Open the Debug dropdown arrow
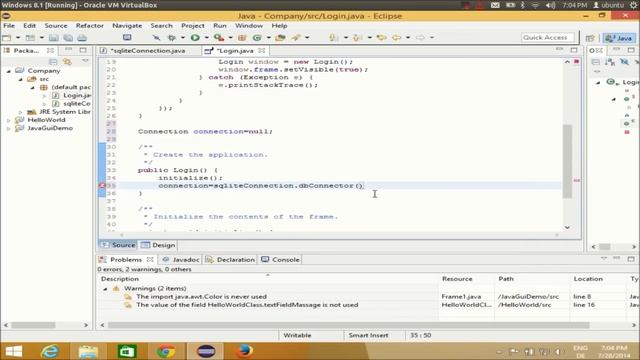This screenshot has height=360, width=640. pyautogui.click(x=182, y=38)
